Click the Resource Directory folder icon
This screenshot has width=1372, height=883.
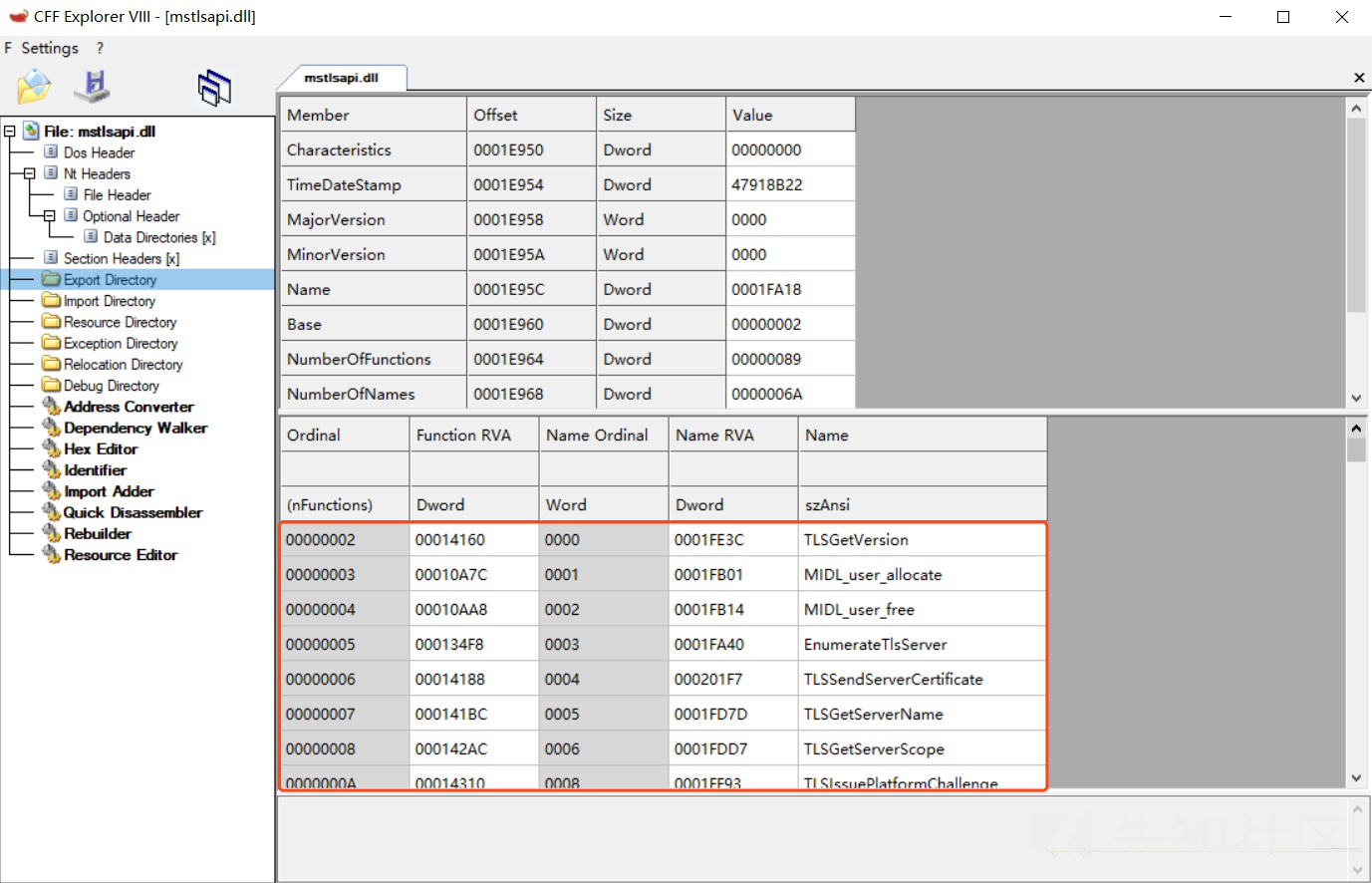[52, 321]
